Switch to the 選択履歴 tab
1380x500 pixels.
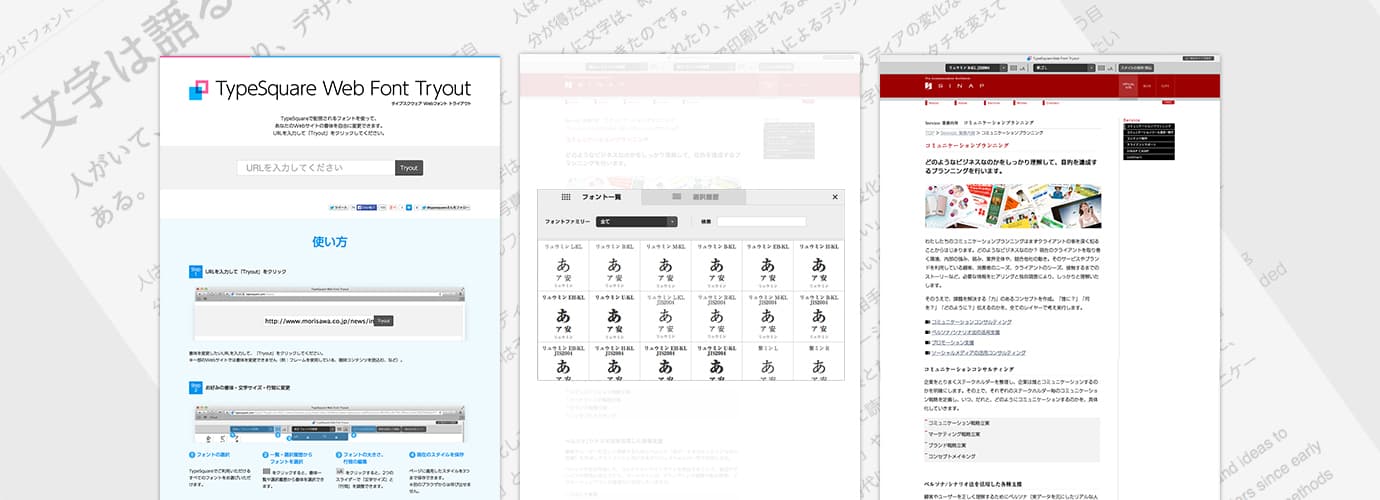coord(700,198)
